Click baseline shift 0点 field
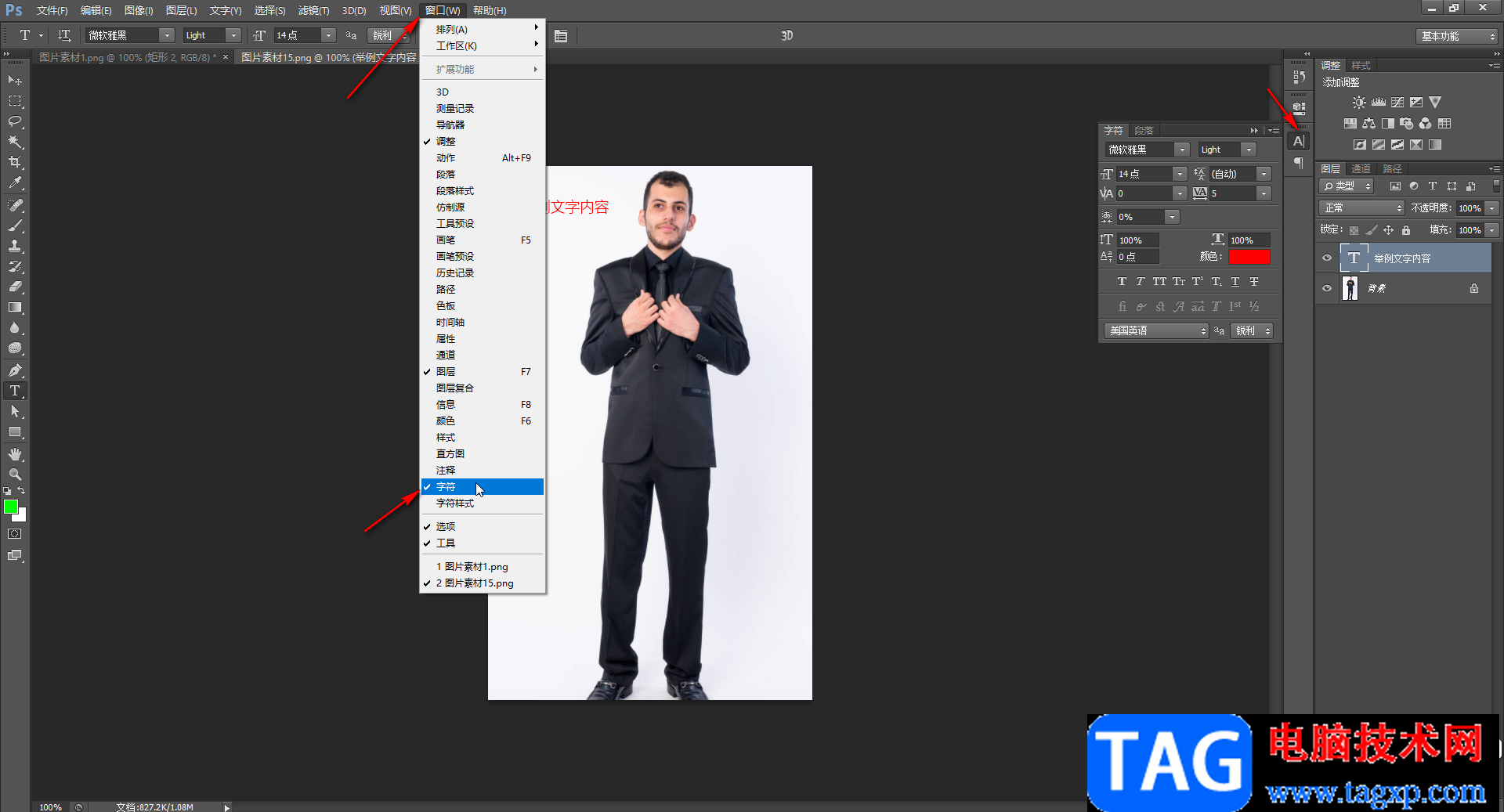Image resolution: width=1504 pixels, height=812 pixels. tap(1137, 257)
